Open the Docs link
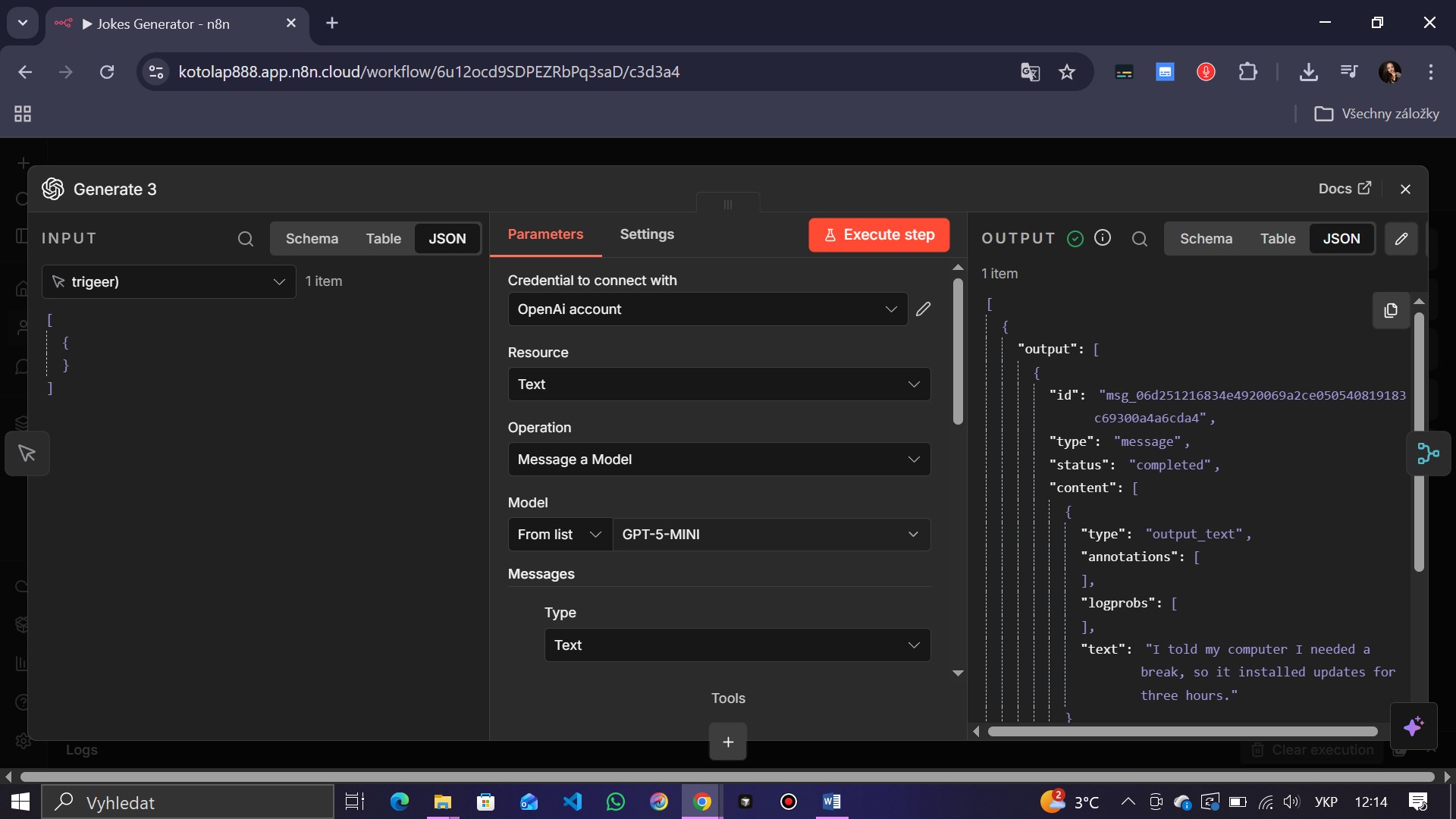1456x819 pixels. (1345, 189)
